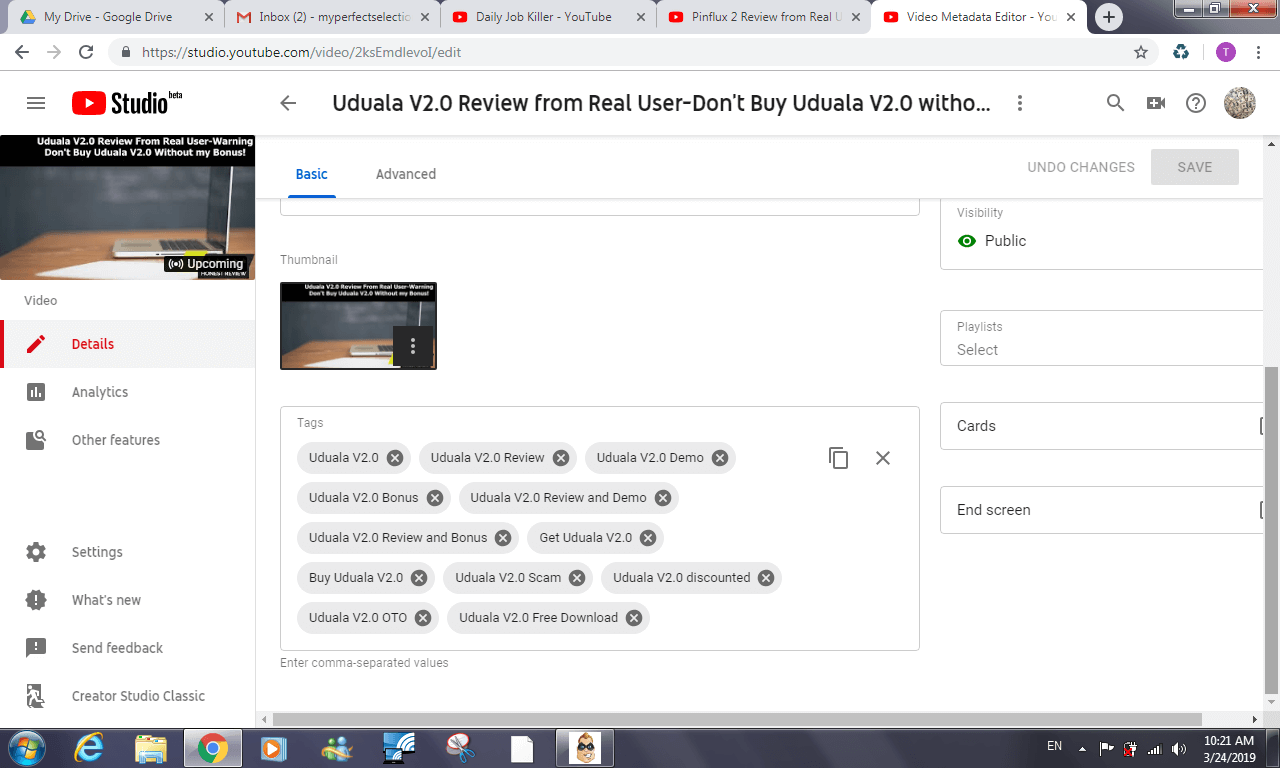This screenshot has height=768, width=1280.
Task: Switch to the Advanced tab
Action: click(x=406, y=174)
